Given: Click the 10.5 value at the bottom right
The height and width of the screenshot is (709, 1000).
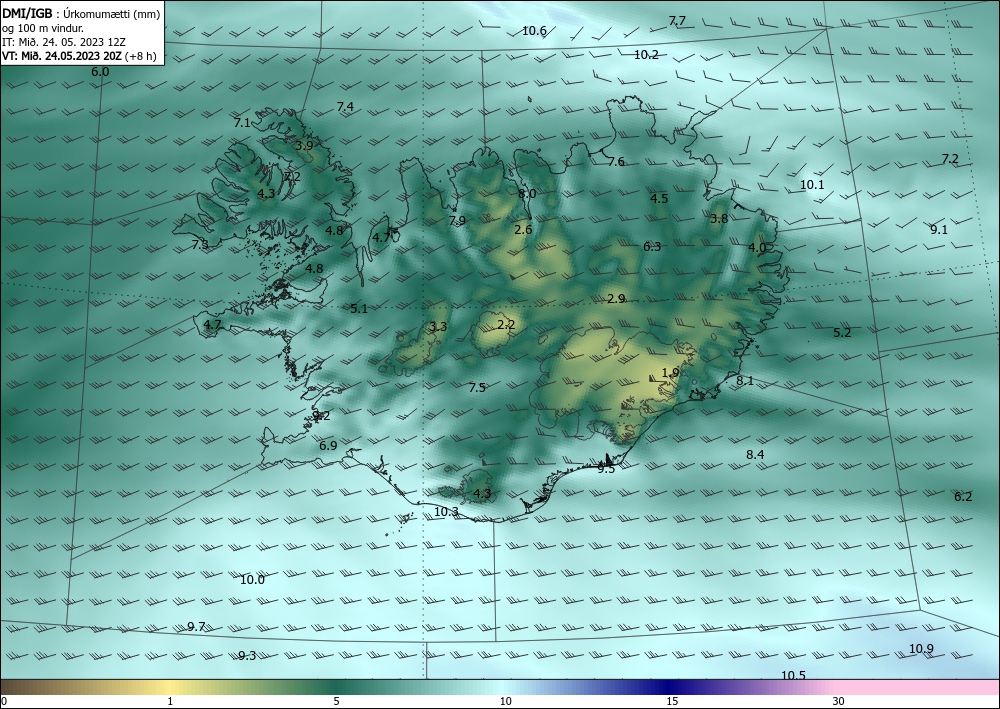Looking at the screenshot, I should 793,676.
